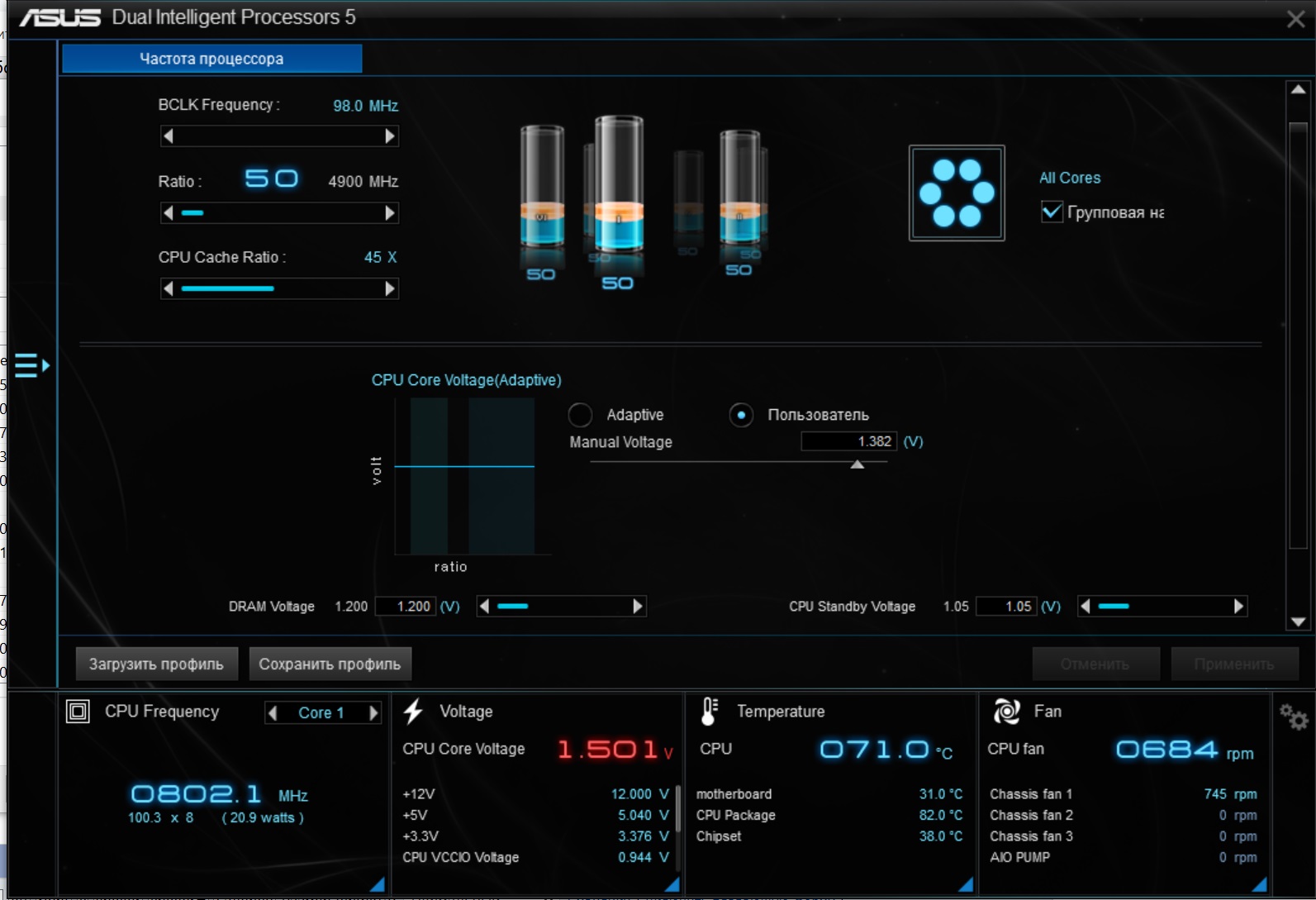Open the Частота процессора tab

coord(211,59)
